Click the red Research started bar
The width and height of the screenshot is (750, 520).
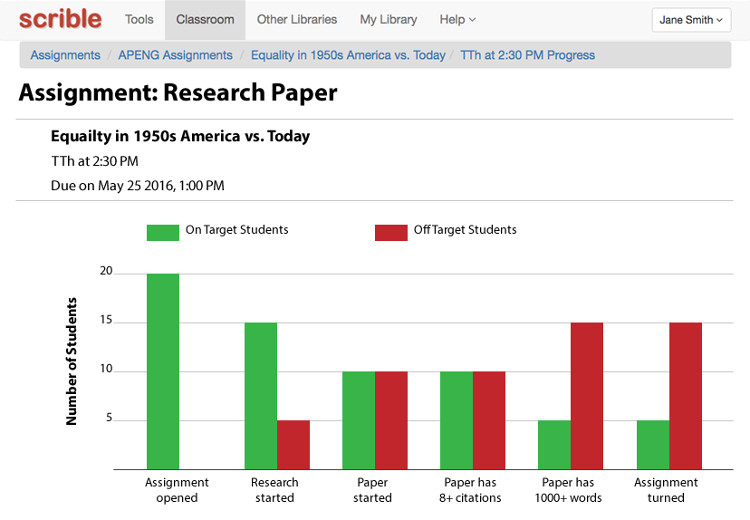click(293, 445)
